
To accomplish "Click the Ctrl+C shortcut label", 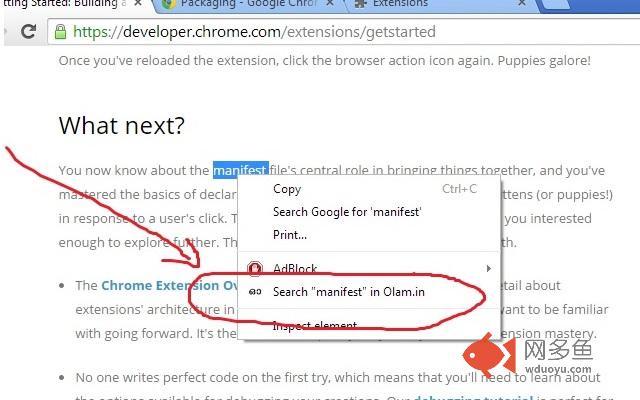I will 459,189.
